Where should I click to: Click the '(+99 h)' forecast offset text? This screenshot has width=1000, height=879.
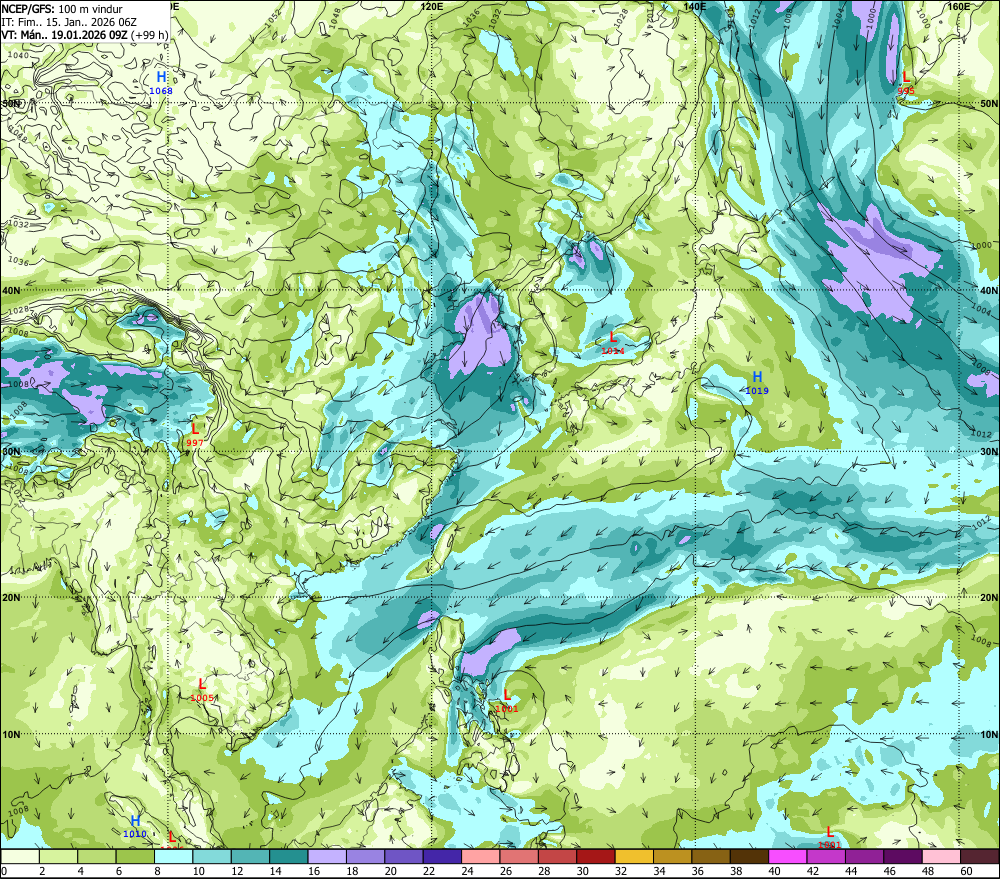(149, 34)
